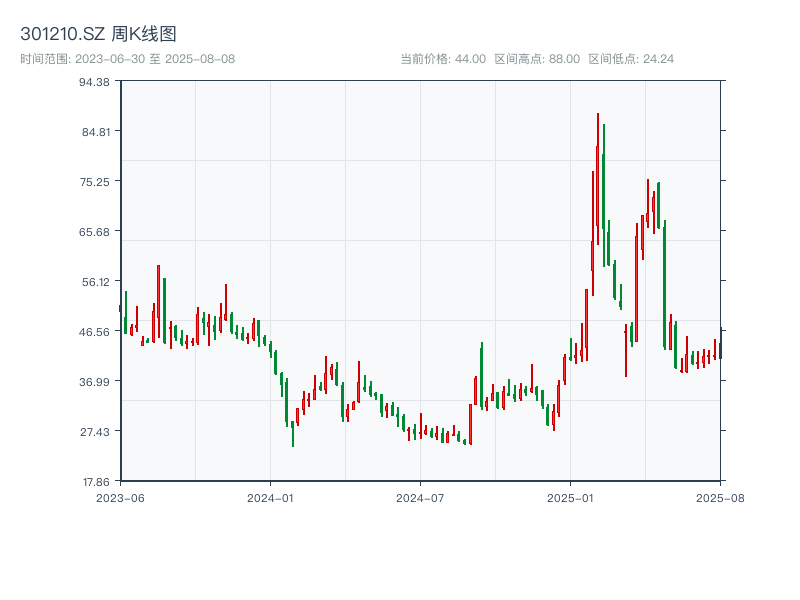Click the y-axis label 36.99
Image resolution: width=800 pixels, height=600 pixels.
(94, 382)
